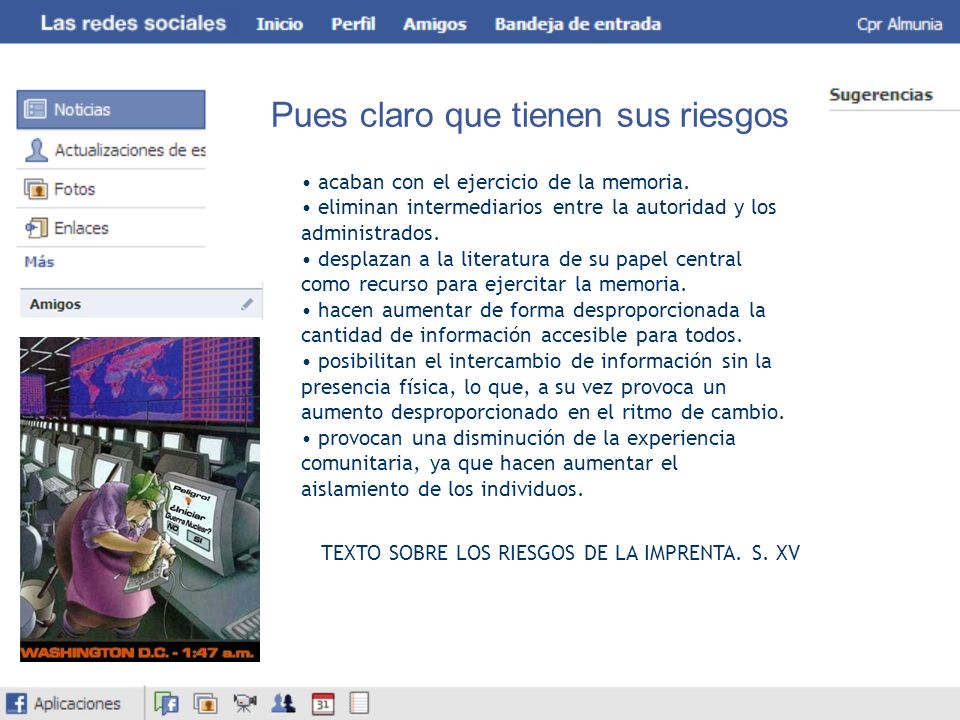Open the groups people icon in bottom bar

click(x=283, y=703)
